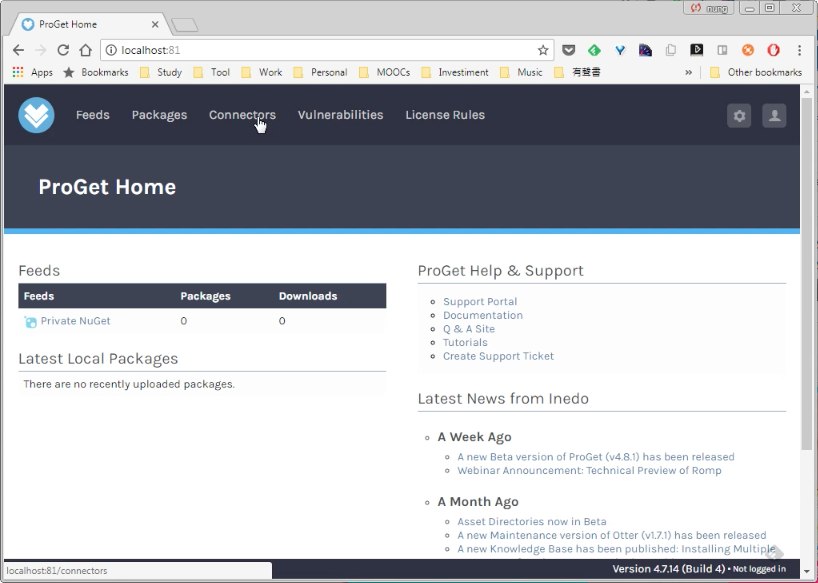Open Otter v1.7.1 maintenance release link
This screenshot has width=818, height=583.
point(612,535)
